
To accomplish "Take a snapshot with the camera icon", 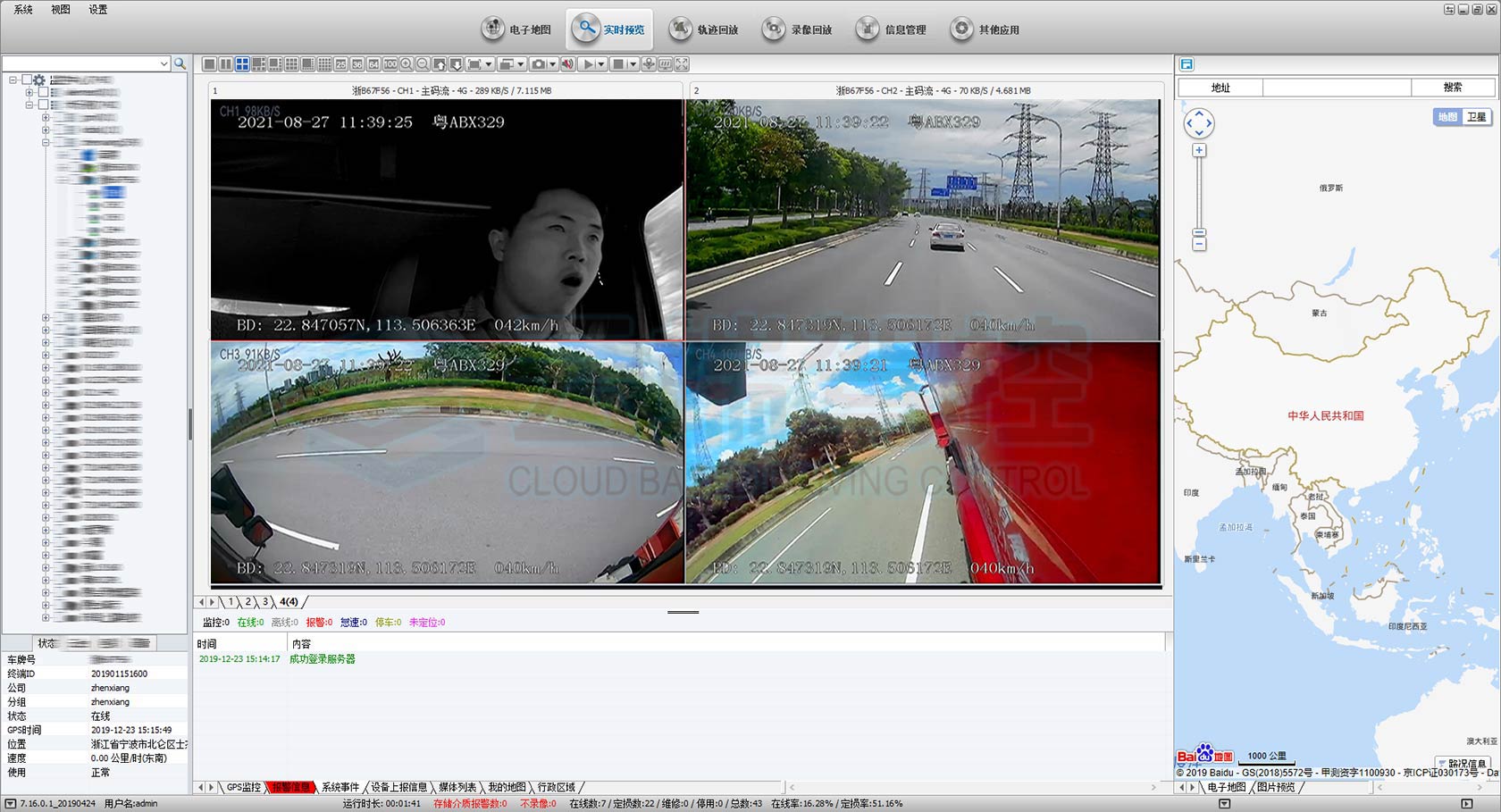I will [538, 64].
